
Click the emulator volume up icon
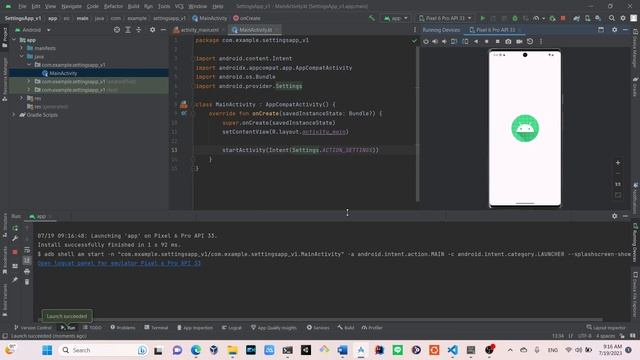point(435,41)
